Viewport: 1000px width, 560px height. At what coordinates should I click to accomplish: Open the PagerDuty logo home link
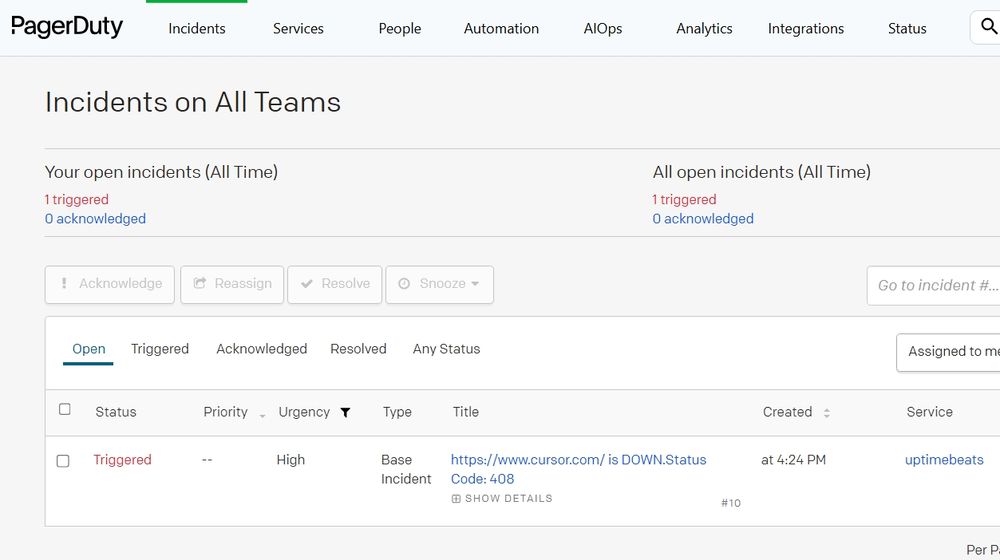tap(67, 27)
